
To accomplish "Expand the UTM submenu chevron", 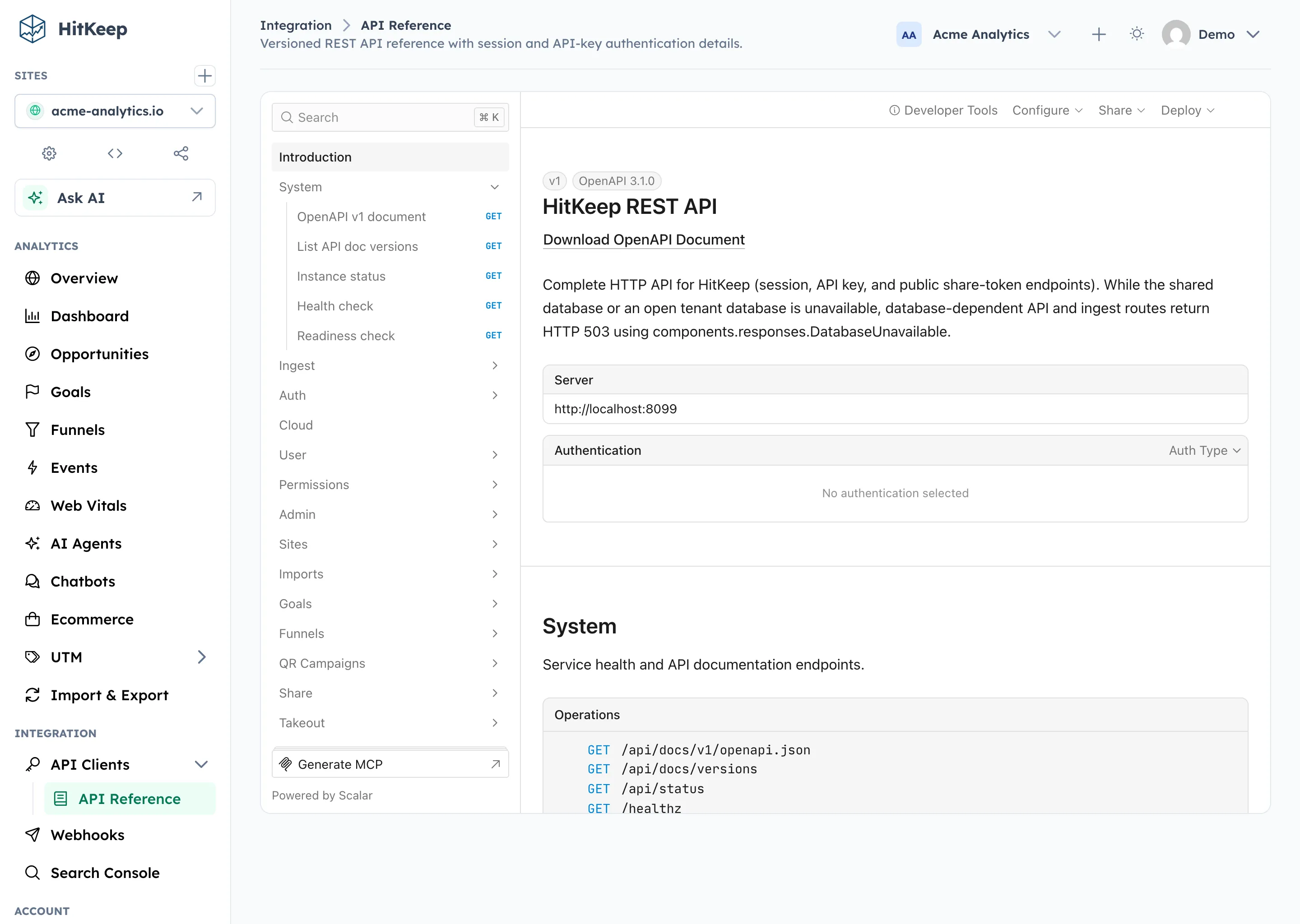I will pyautogui.click(x=201, y=657).
